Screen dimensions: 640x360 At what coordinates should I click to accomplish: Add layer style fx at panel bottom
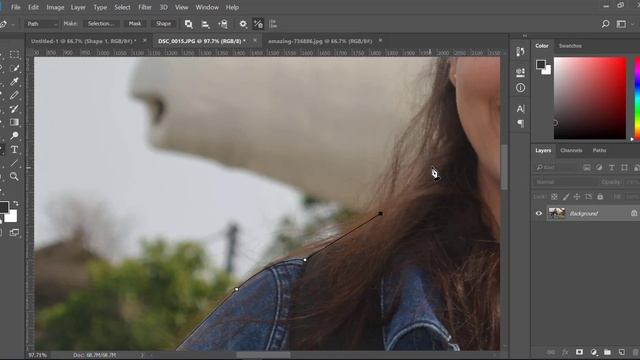tap(565, 352)
